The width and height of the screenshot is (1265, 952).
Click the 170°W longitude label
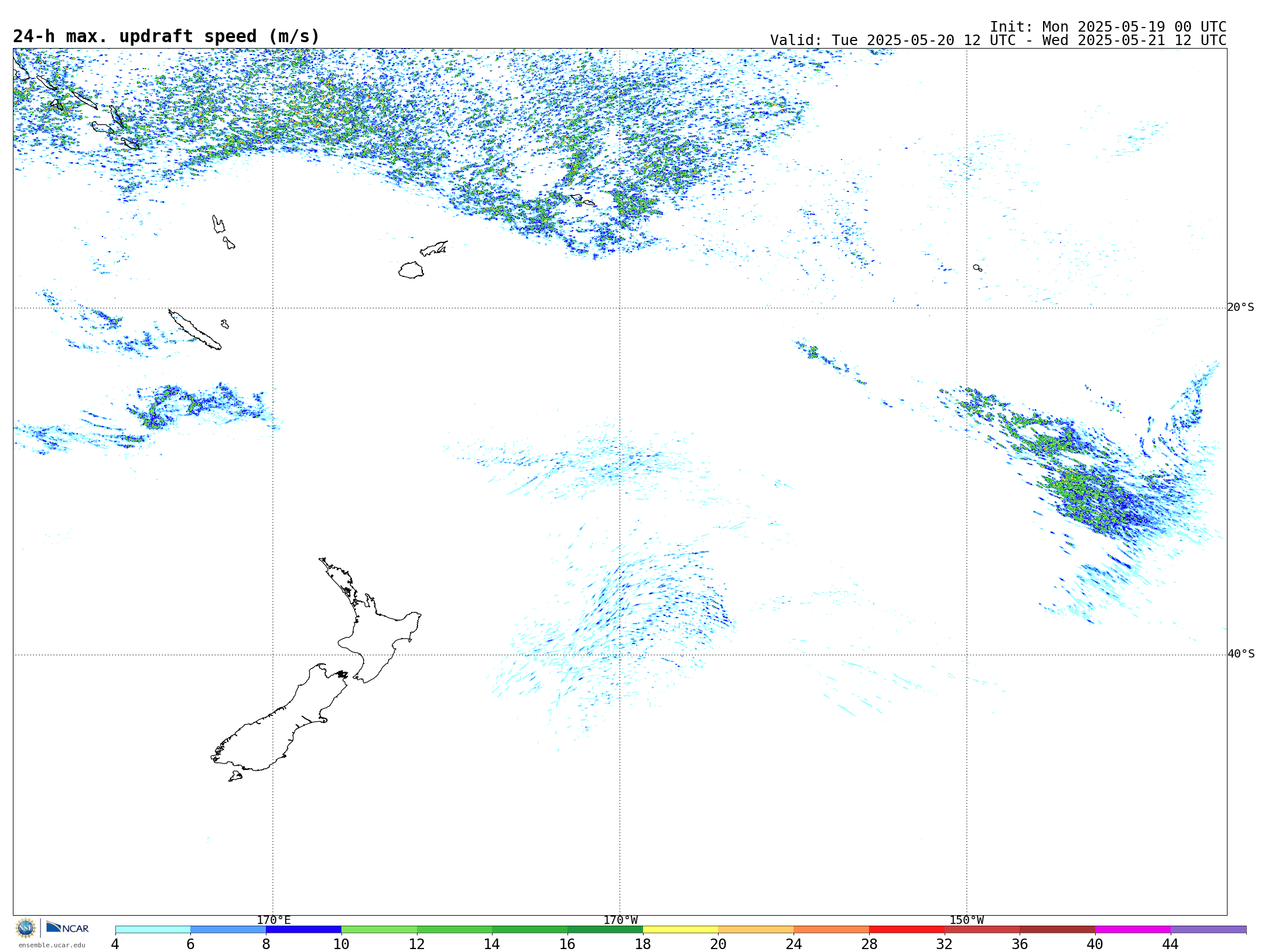[x=620, y=920]
